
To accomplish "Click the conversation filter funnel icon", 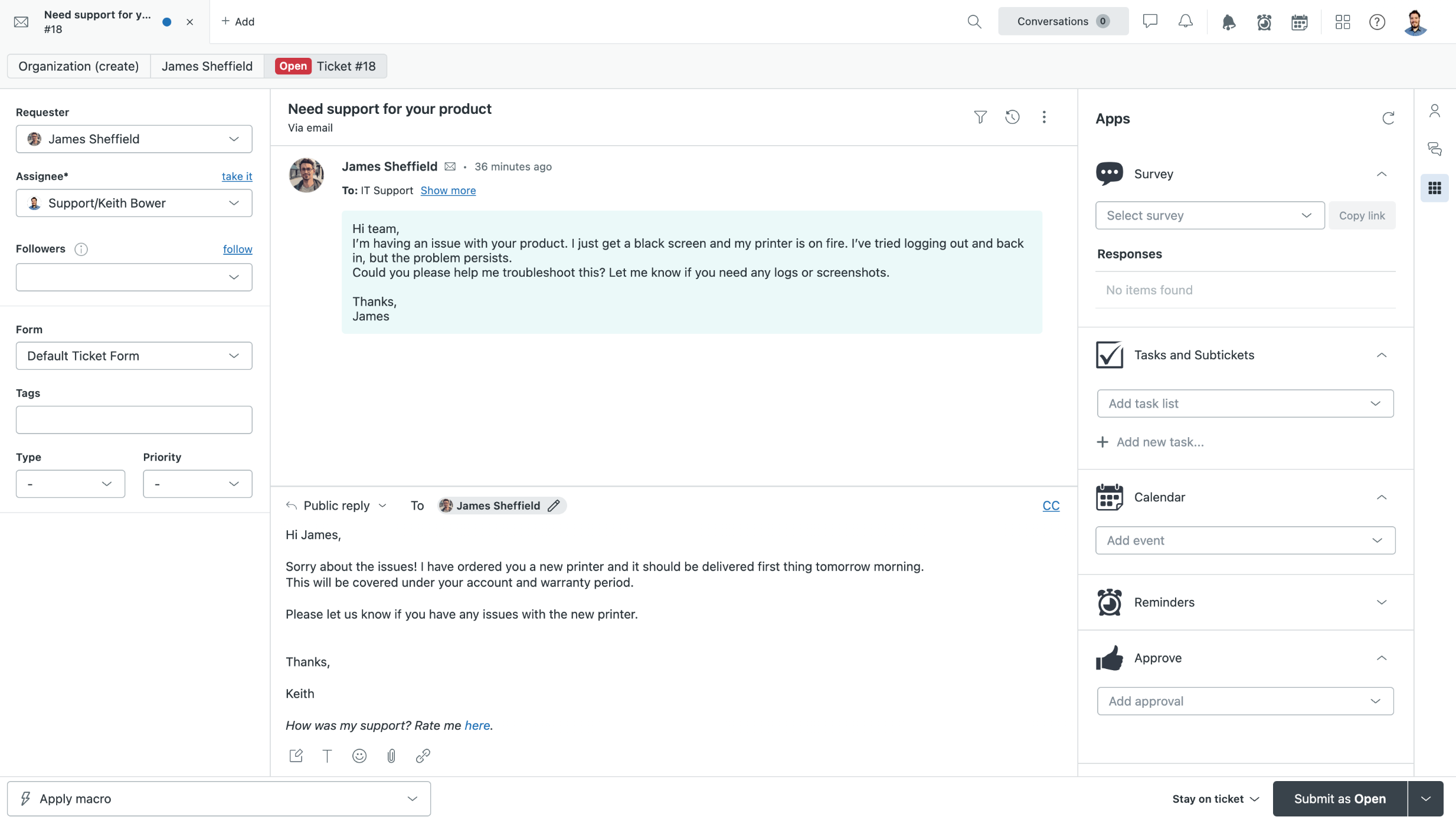I will pos(980,117).
